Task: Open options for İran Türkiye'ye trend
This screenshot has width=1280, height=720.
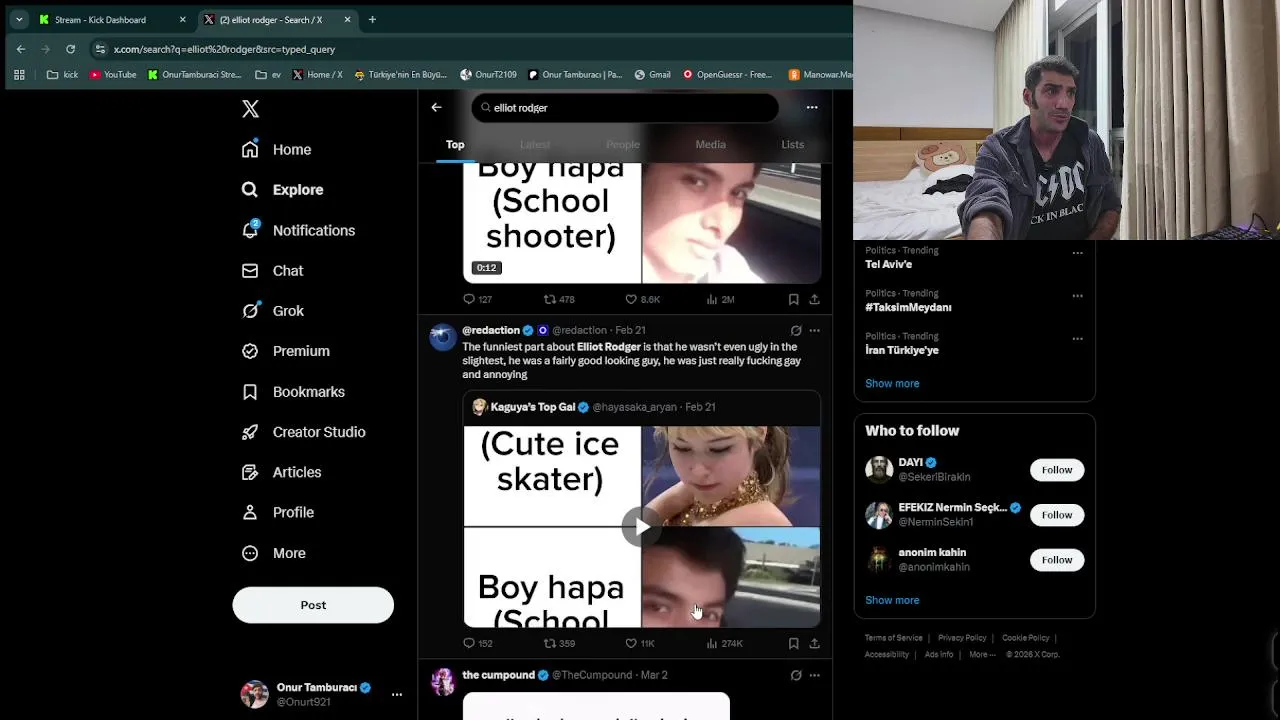Action: click(1077, 339)
